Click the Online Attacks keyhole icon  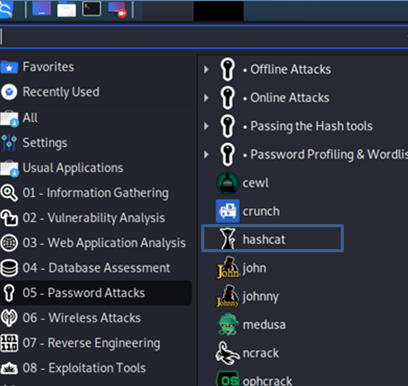228,98
